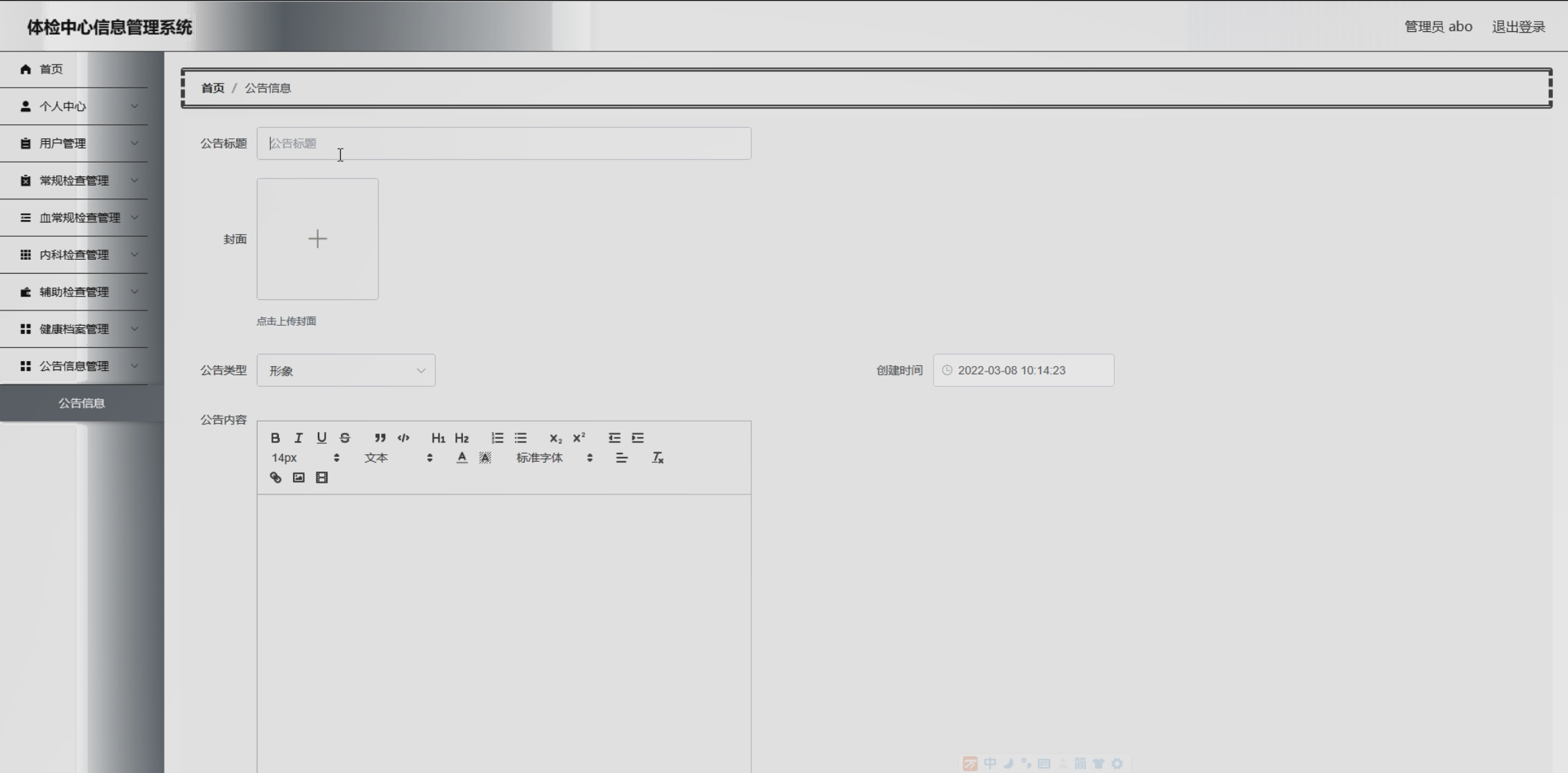Clear text formatting
Viewport: 1568px width, 773px height.
[657, 458]
